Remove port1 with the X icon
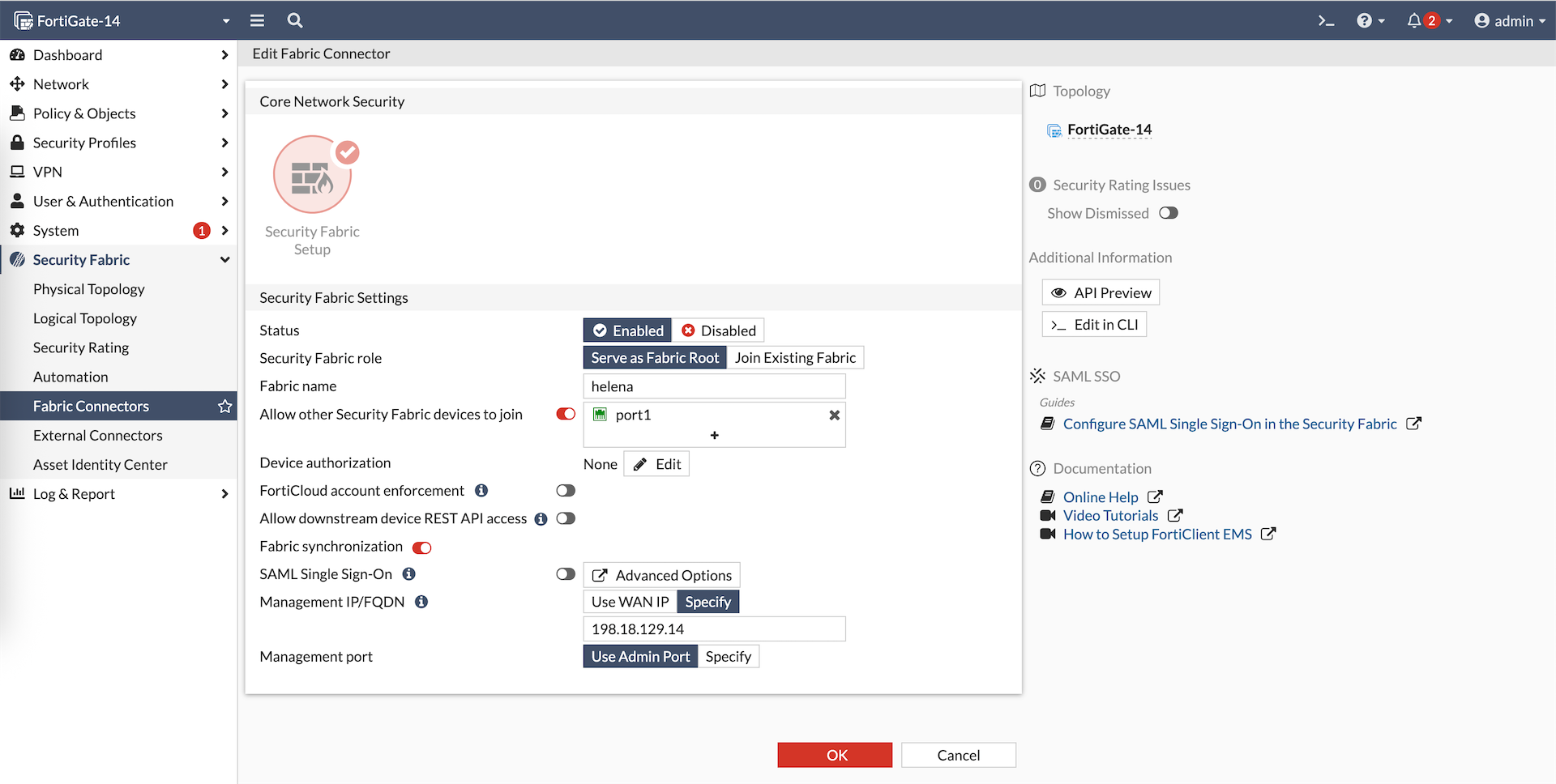Viewport: 1556px width, 784px height. [x=834, y=415]
